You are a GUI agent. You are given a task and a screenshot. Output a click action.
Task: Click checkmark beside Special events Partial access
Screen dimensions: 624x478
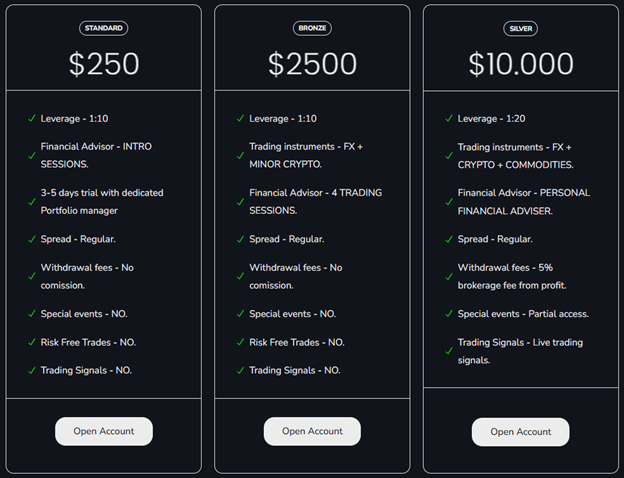(449, 314)
